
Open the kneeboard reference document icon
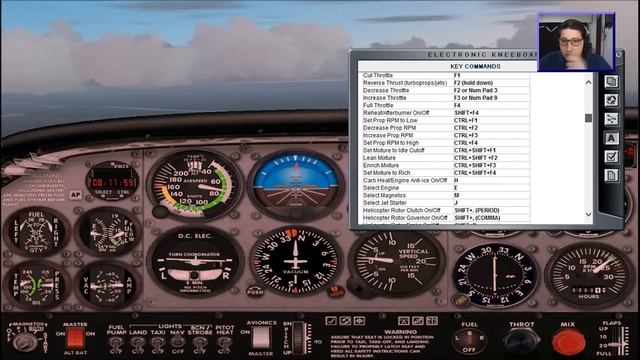(611, 176)
